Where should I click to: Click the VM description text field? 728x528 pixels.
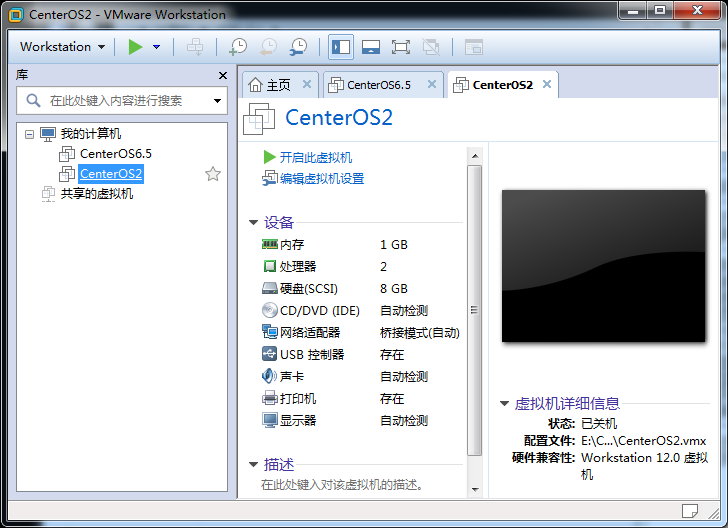pyautogui.click(x=342, y=485)
